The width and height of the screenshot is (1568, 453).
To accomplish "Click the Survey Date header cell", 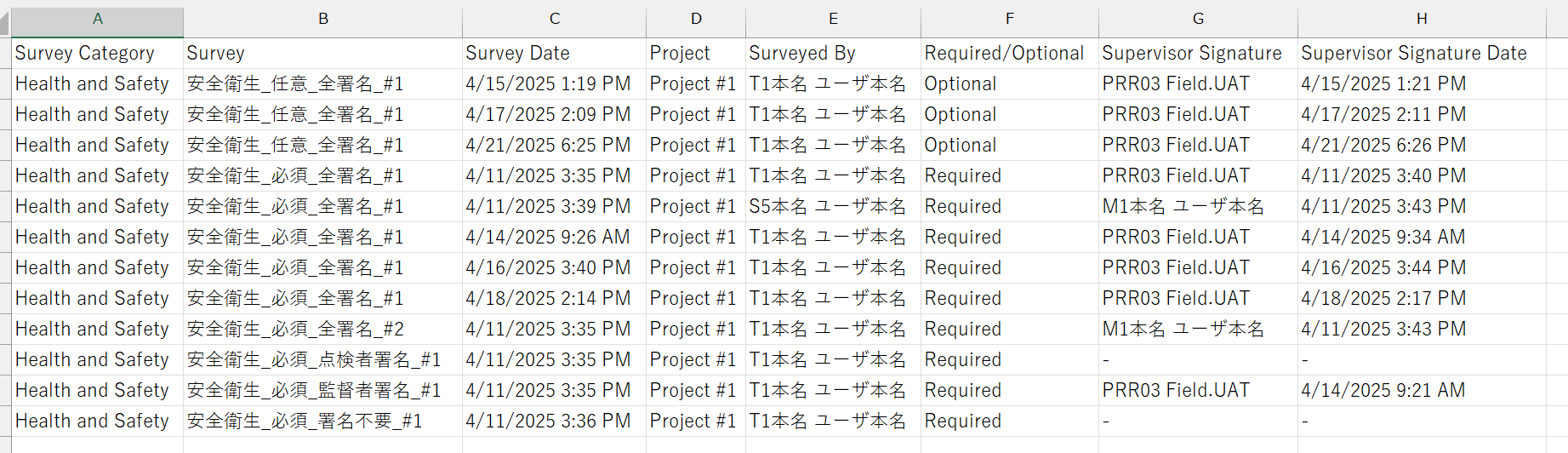I will click(555, 53).
